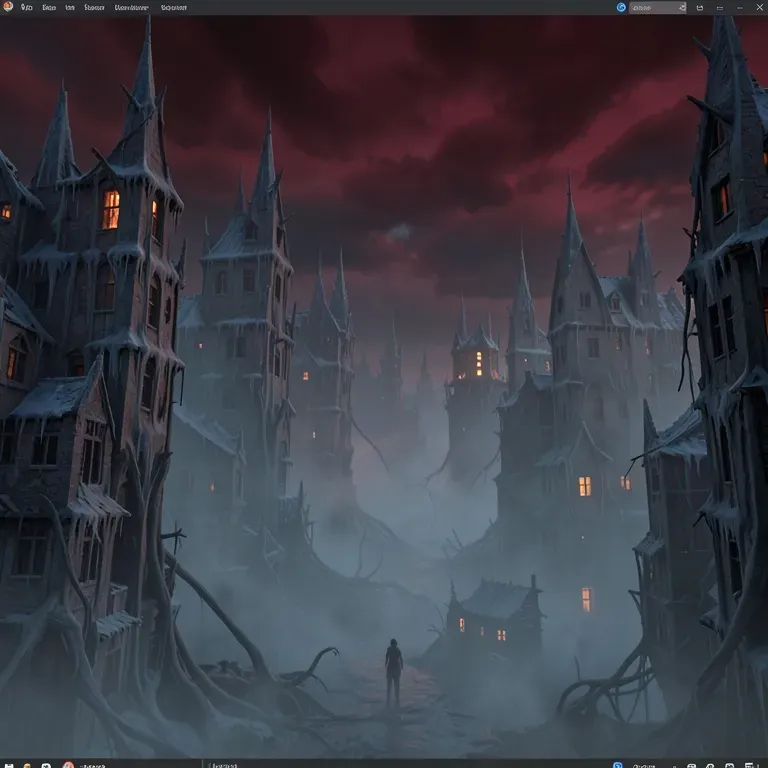Click the red circular icon in the bottom bar
This screenshot has height=768, width=768.
tap(68, 765)
